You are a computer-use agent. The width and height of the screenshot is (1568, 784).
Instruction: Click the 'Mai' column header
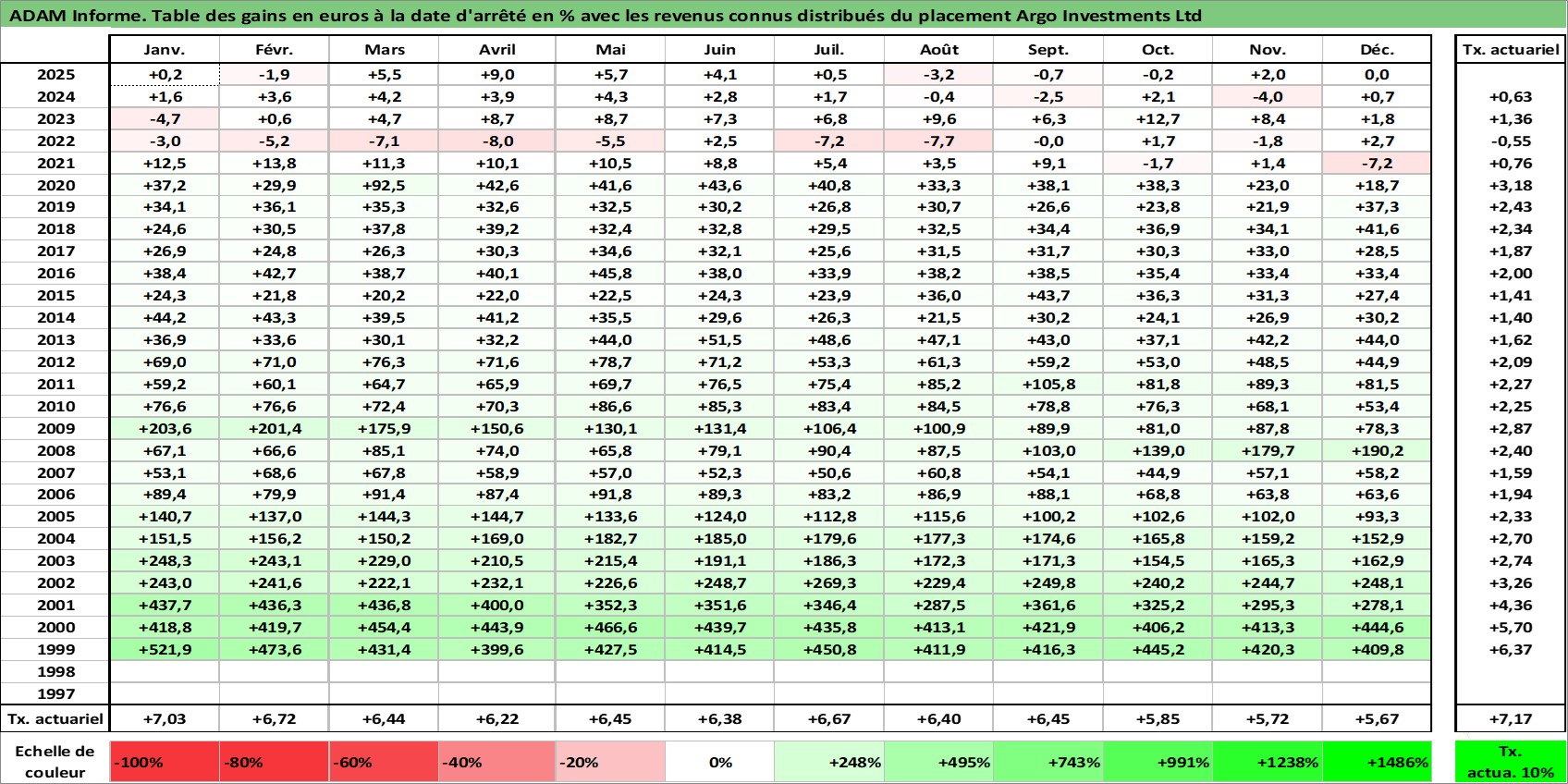610,50
